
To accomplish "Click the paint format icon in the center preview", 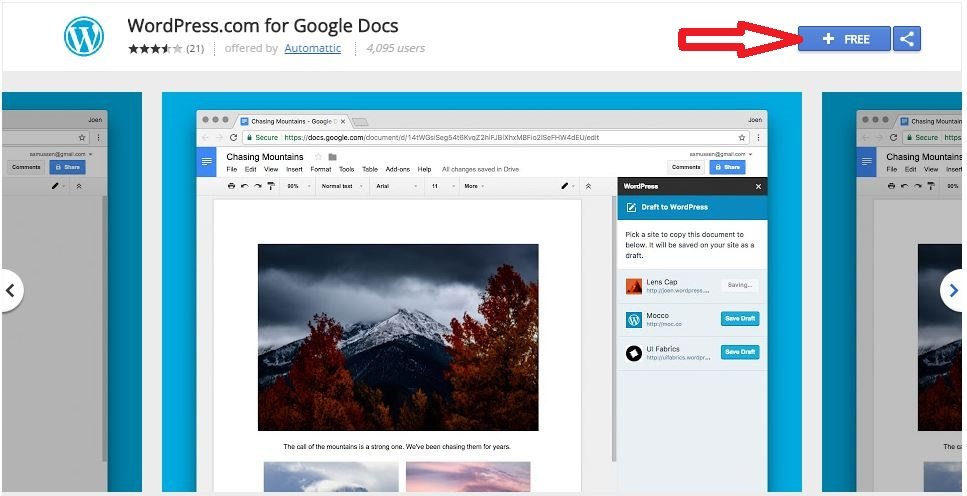I will coord(271,186).
